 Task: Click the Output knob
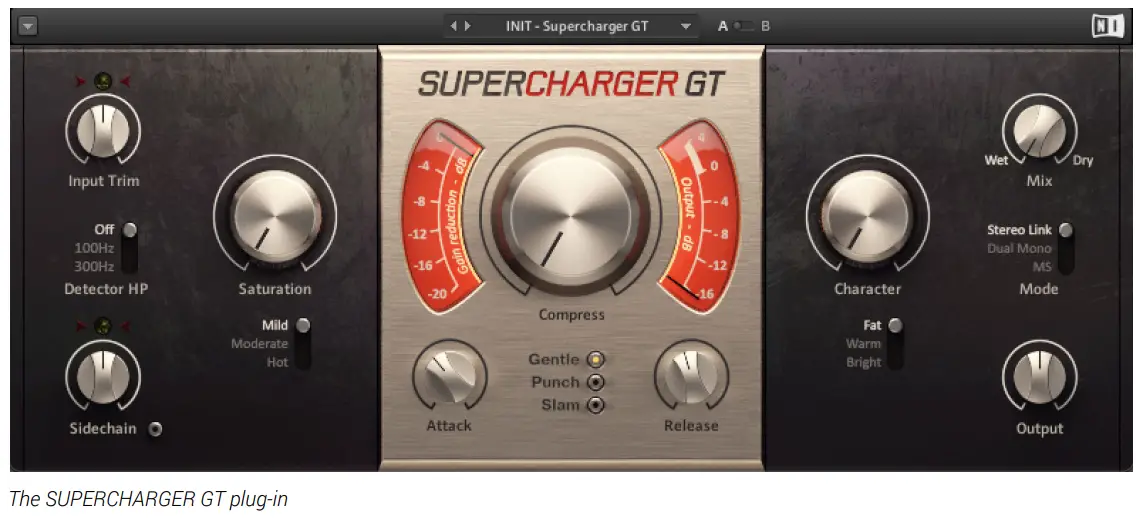(1040, 377)
